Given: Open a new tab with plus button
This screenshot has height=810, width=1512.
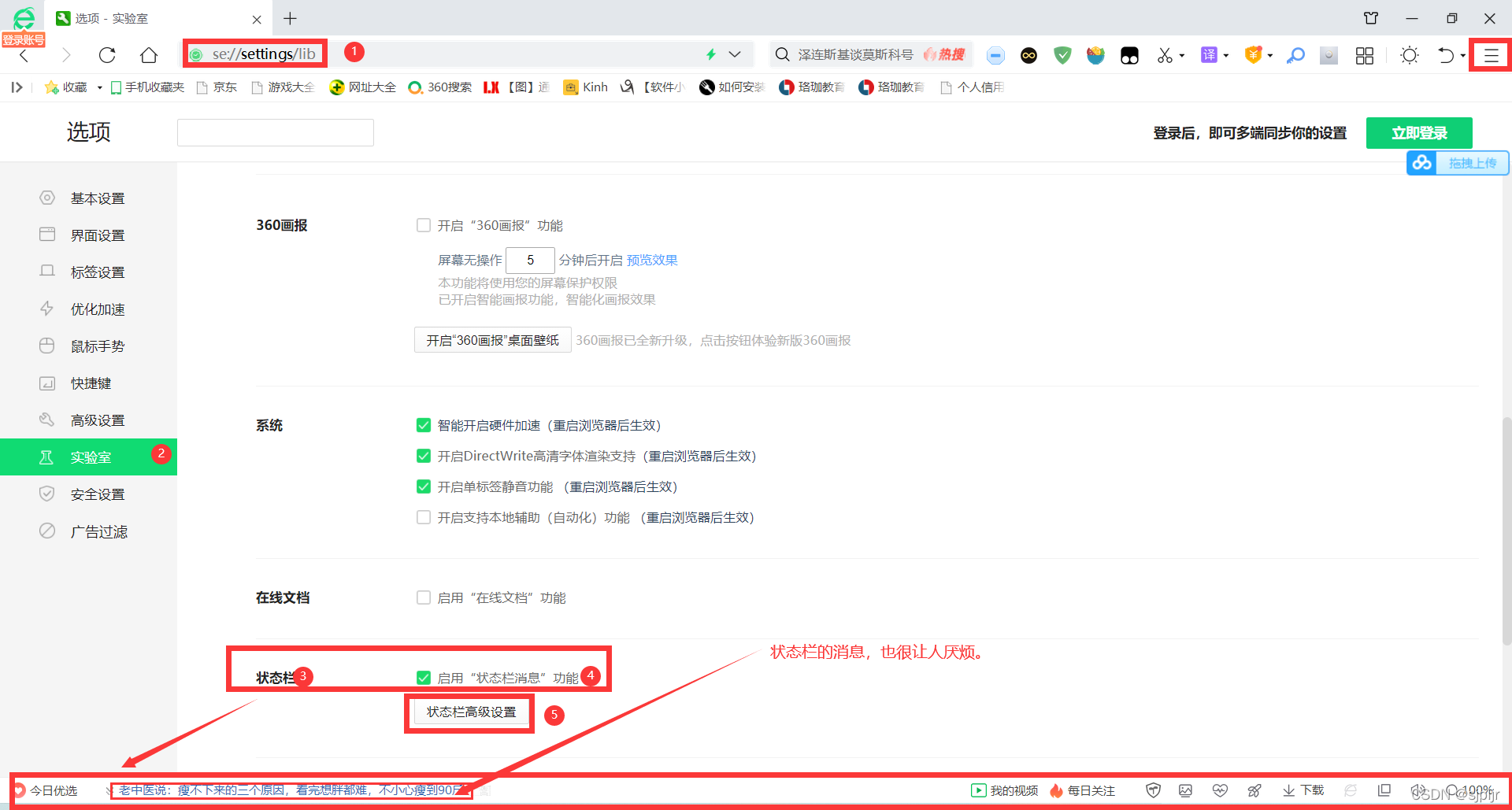Looking at the screenshot, I should click(291, 18).
